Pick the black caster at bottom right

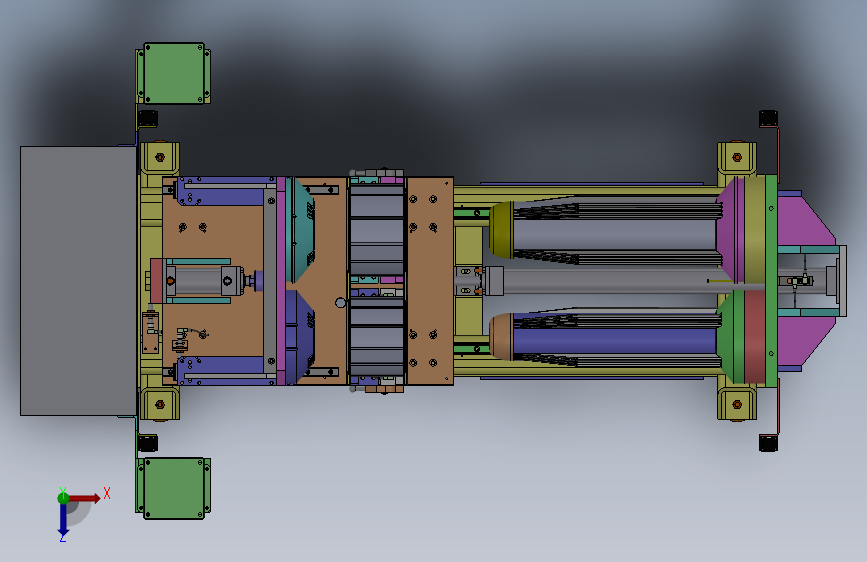coord(769,443)
